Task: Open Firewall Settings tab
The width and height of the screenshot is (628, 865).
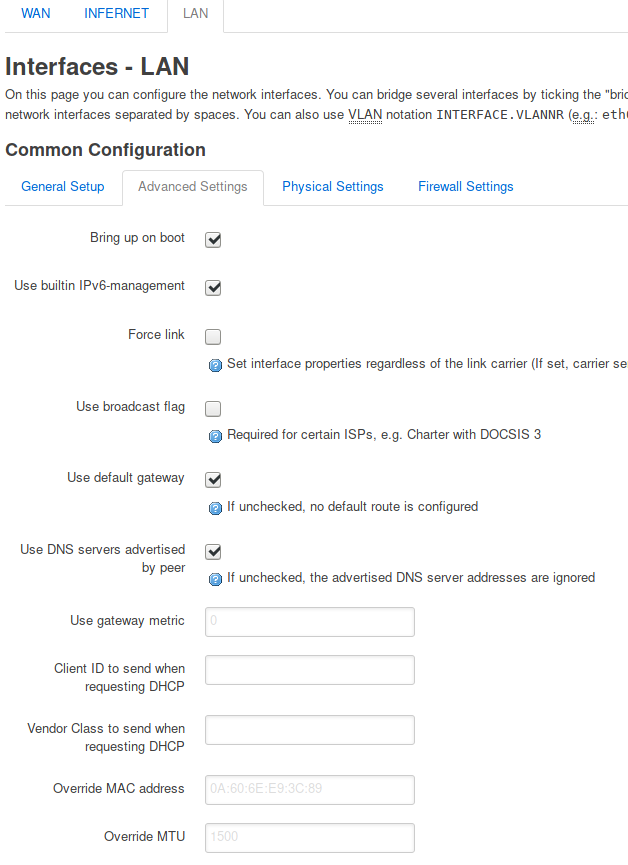Action: click(466, 186)
